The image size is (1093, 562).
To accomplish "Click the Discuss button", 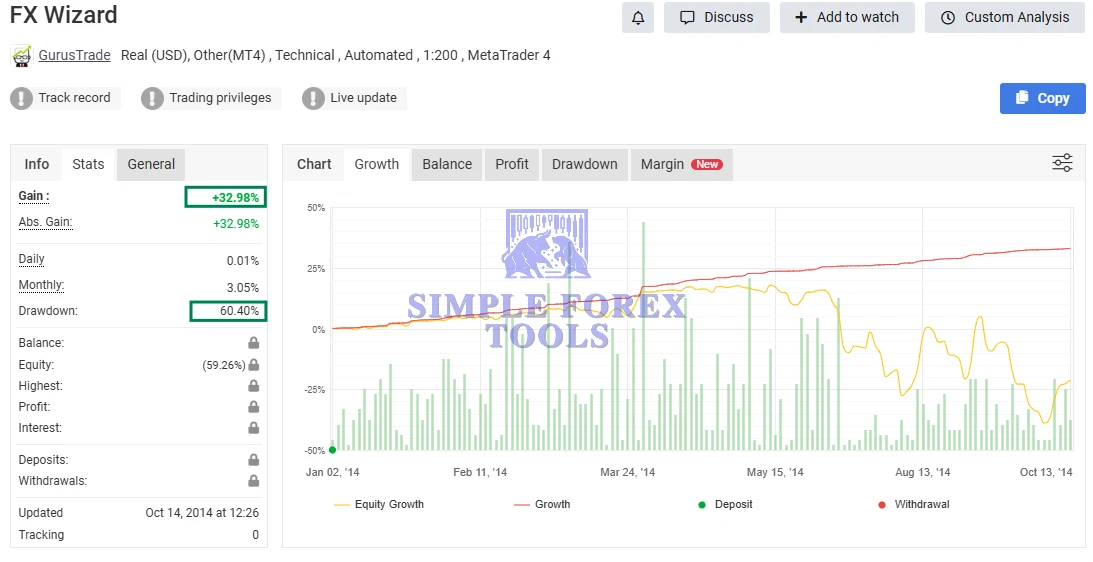I will click(717, 17).
